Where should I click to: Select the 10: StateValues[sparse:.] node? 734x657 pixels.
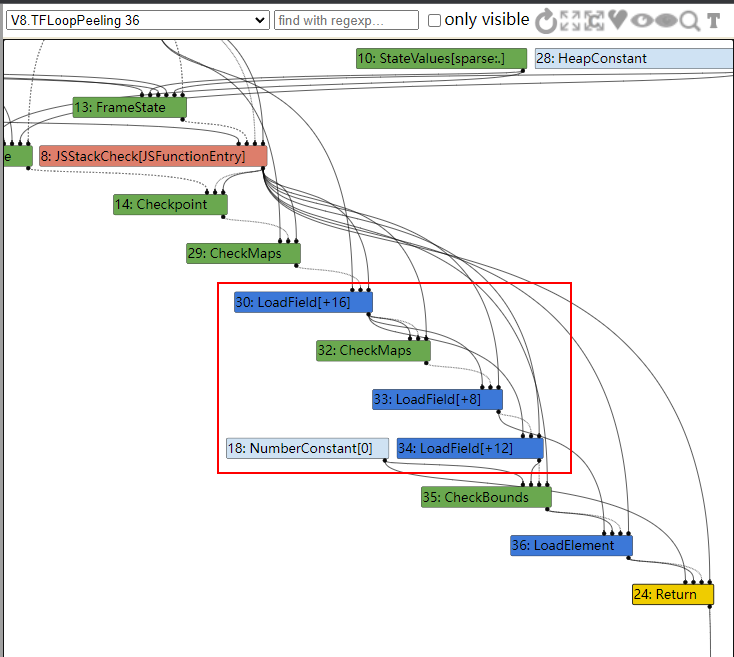click(441, 59)
